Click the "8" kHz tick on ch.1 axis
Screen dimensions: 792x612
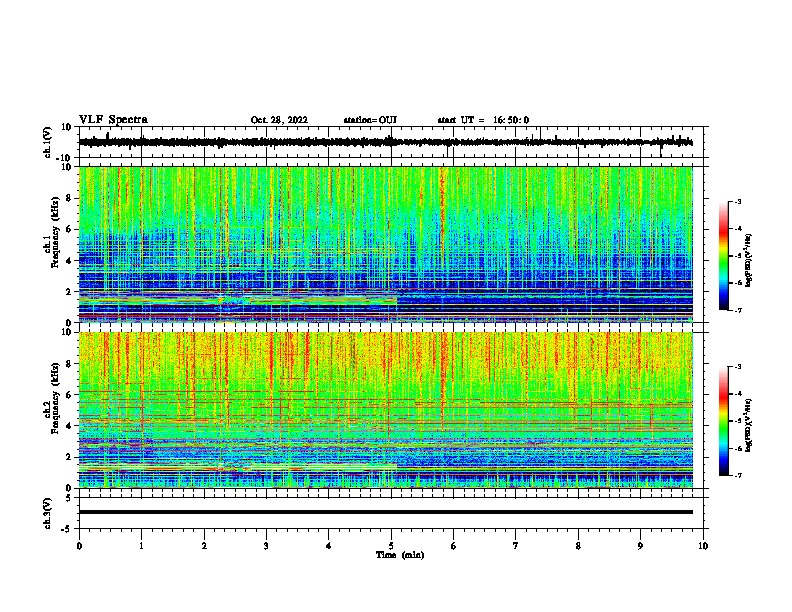coord(70,198)
